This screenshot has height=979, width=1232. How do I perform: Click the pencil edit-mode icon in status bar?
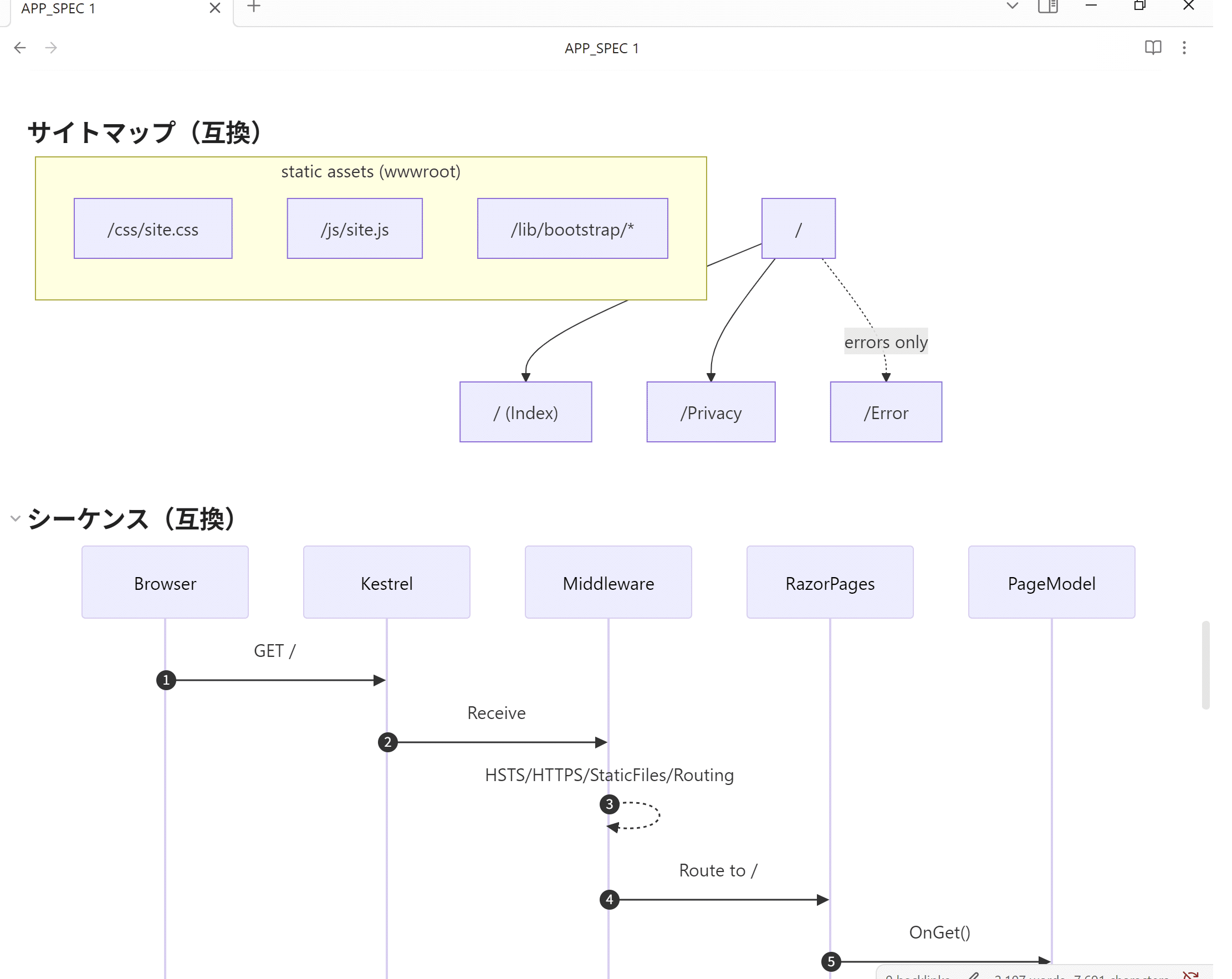click(x=974, y=976)
